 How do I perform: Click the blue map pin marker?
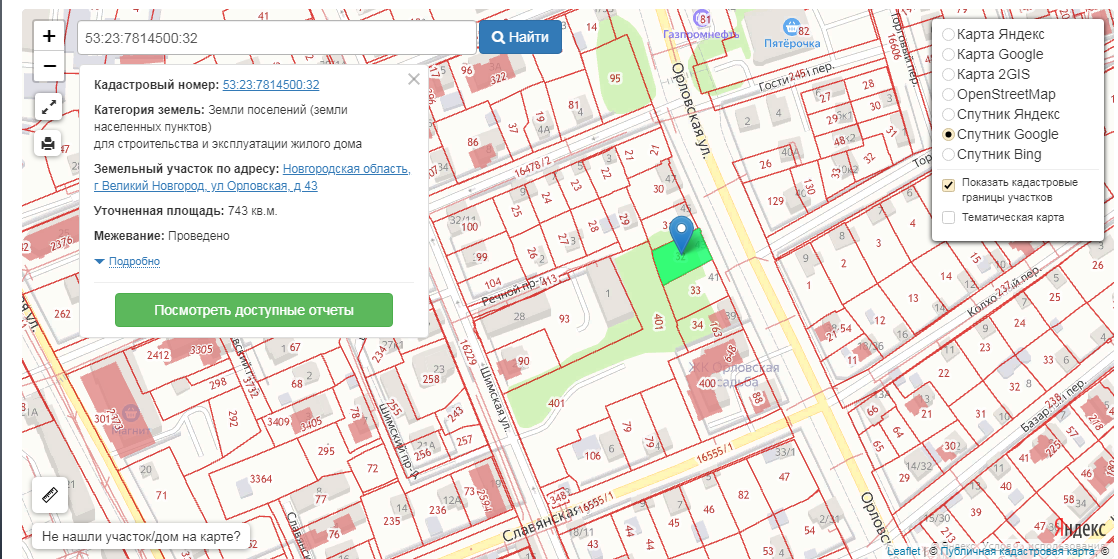681,234
